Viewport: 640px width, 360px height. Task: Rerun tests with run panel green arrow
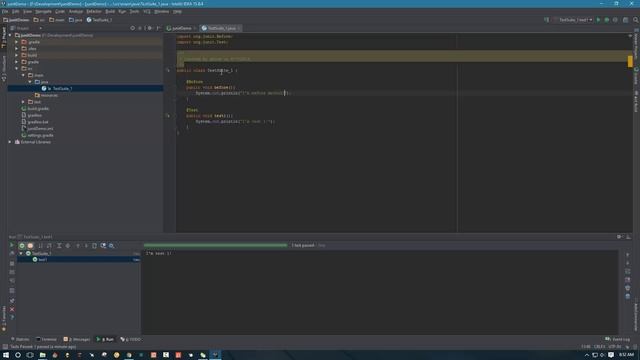[12, 245]
